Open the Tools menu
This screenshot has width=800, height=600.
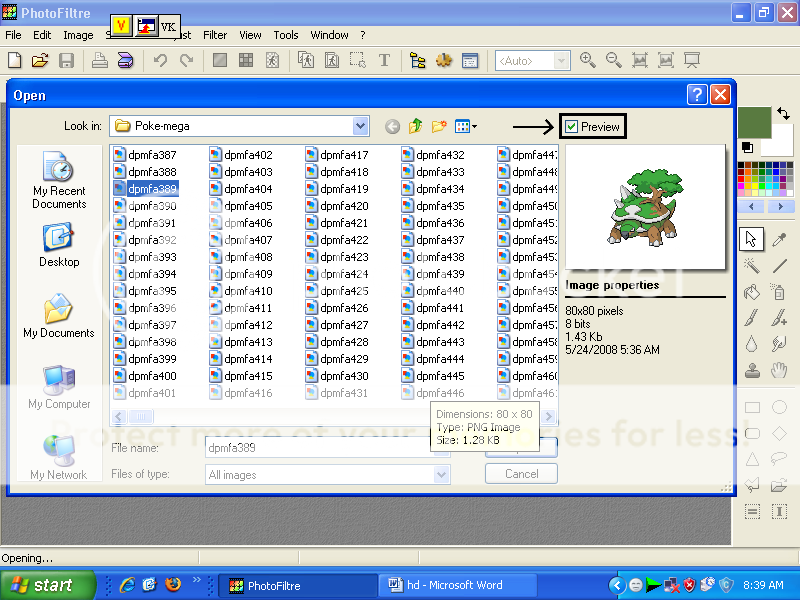coord(286,35)
